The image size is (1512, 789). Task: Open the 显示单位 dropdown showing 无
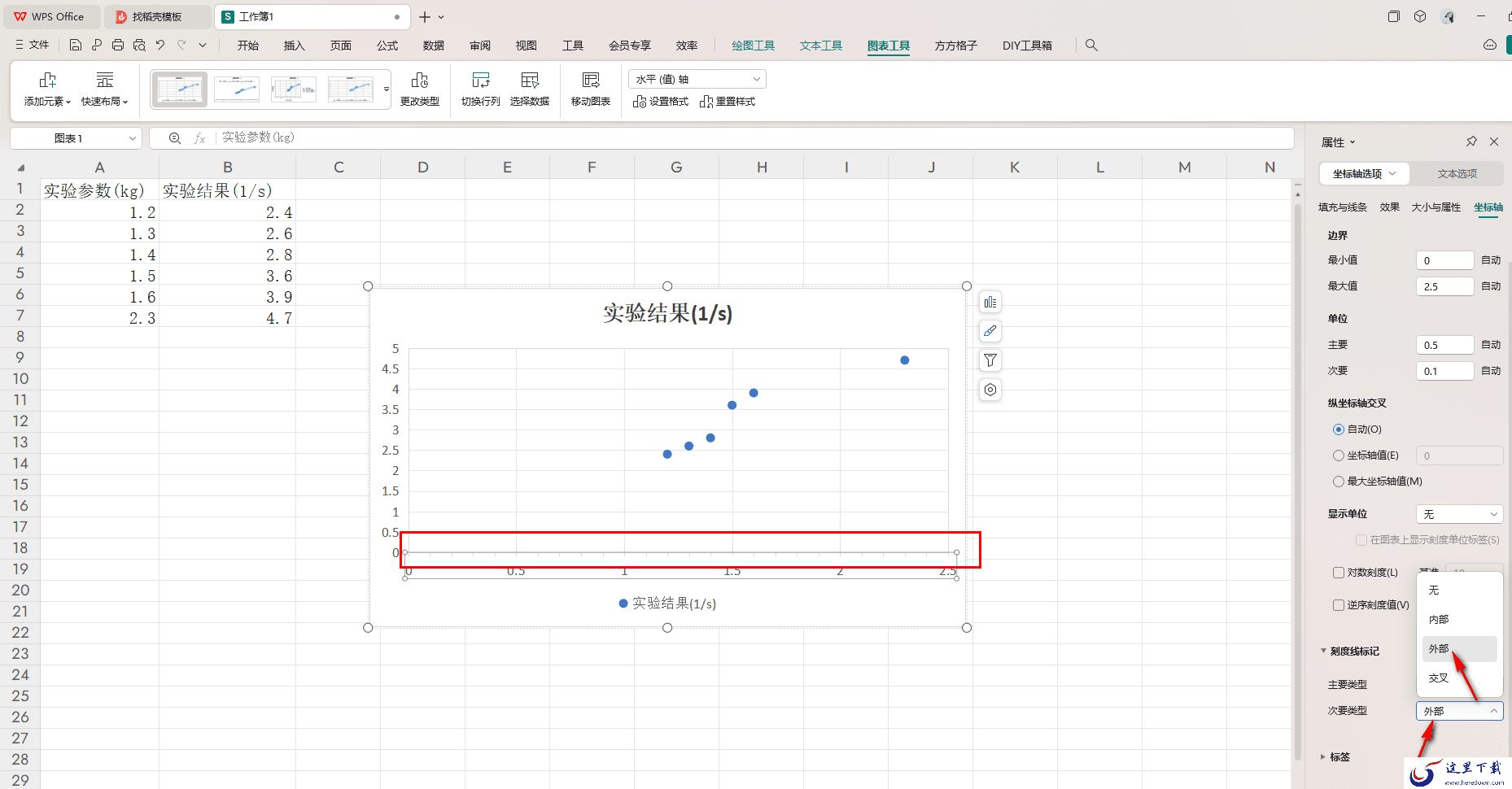pos(1460,514)
